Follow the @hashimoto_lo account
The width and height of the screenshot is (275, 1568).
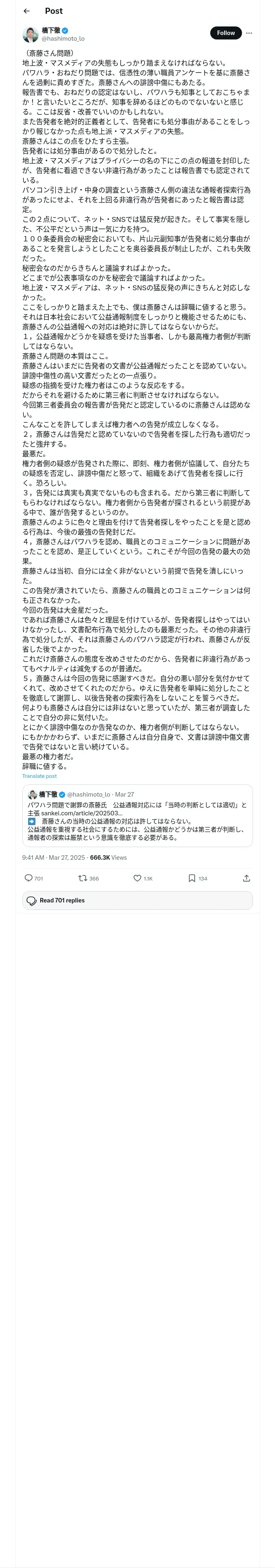[x=226, y=33]
